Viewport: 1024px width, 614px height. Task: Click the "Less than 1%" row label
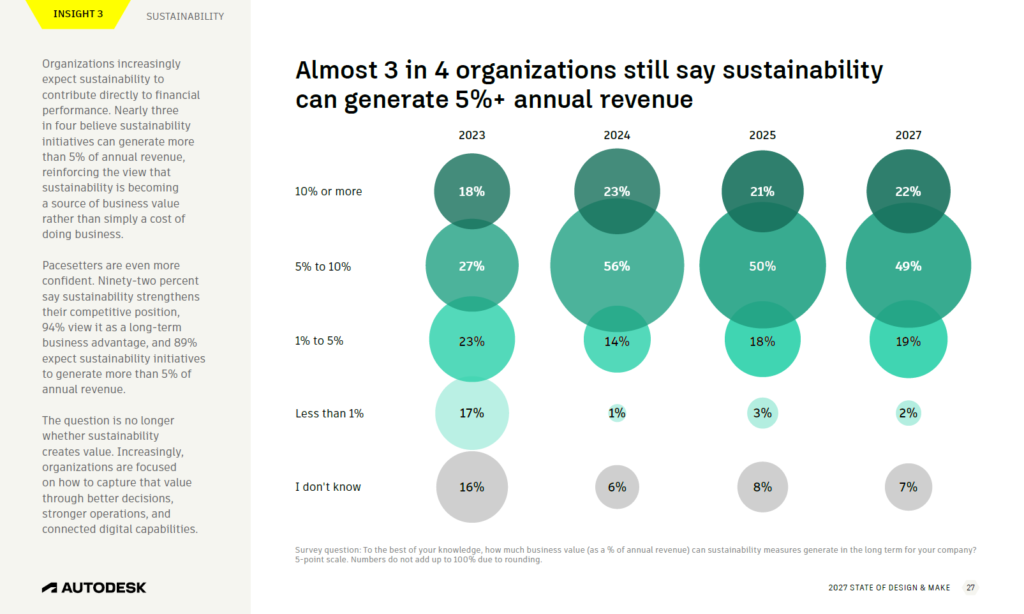(329, 413)
